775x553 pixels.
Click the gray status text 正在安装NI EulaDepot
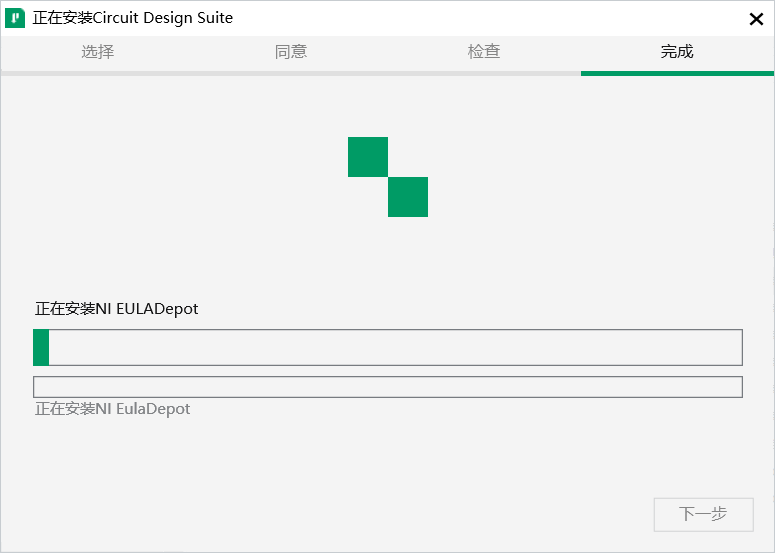113,409
